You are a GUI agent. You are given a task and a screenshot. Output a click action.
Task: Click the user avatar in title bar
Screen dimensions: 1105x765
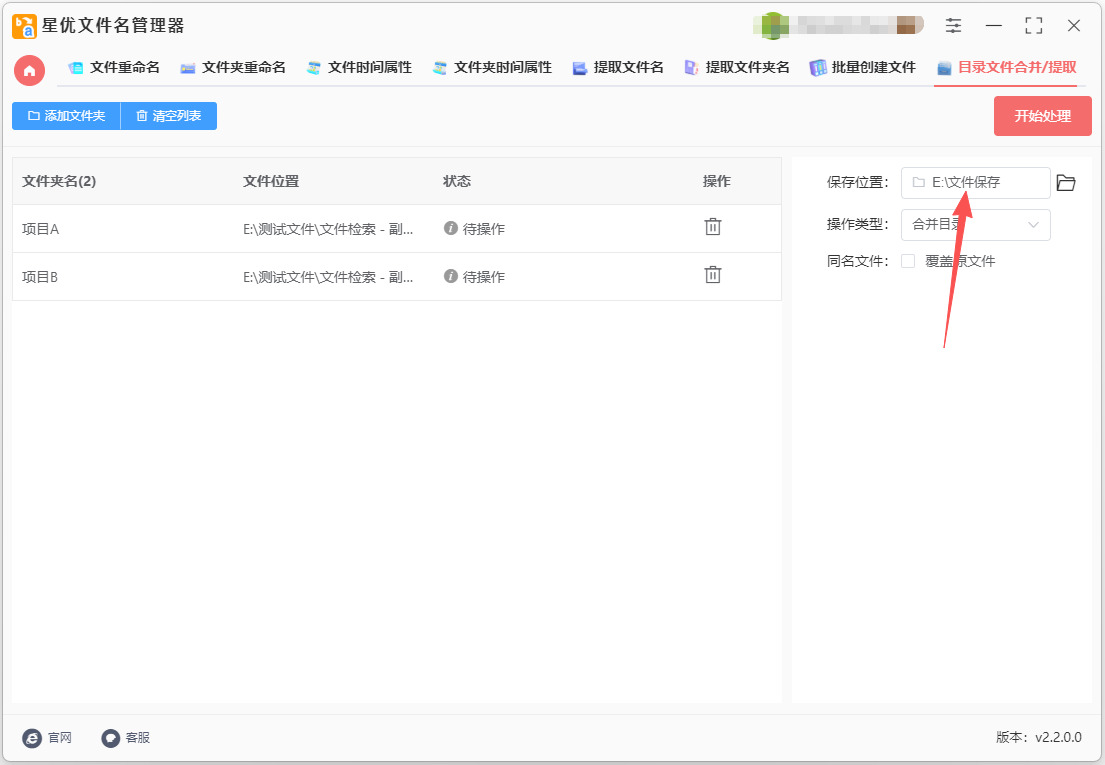pyautogui.click(x=772, y=26)
